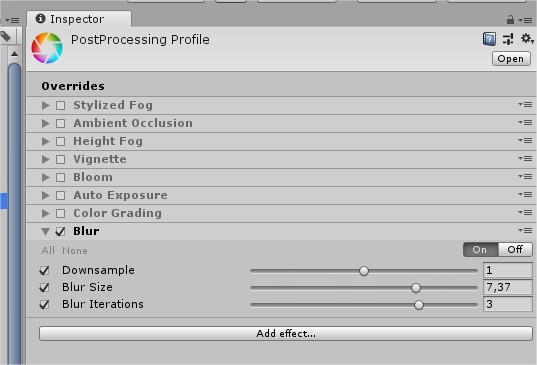Image resolution: width=537 pixels, height=365 pixels.
Task: Open Stylized Fog context menu icon
Action: coord(525,104)
